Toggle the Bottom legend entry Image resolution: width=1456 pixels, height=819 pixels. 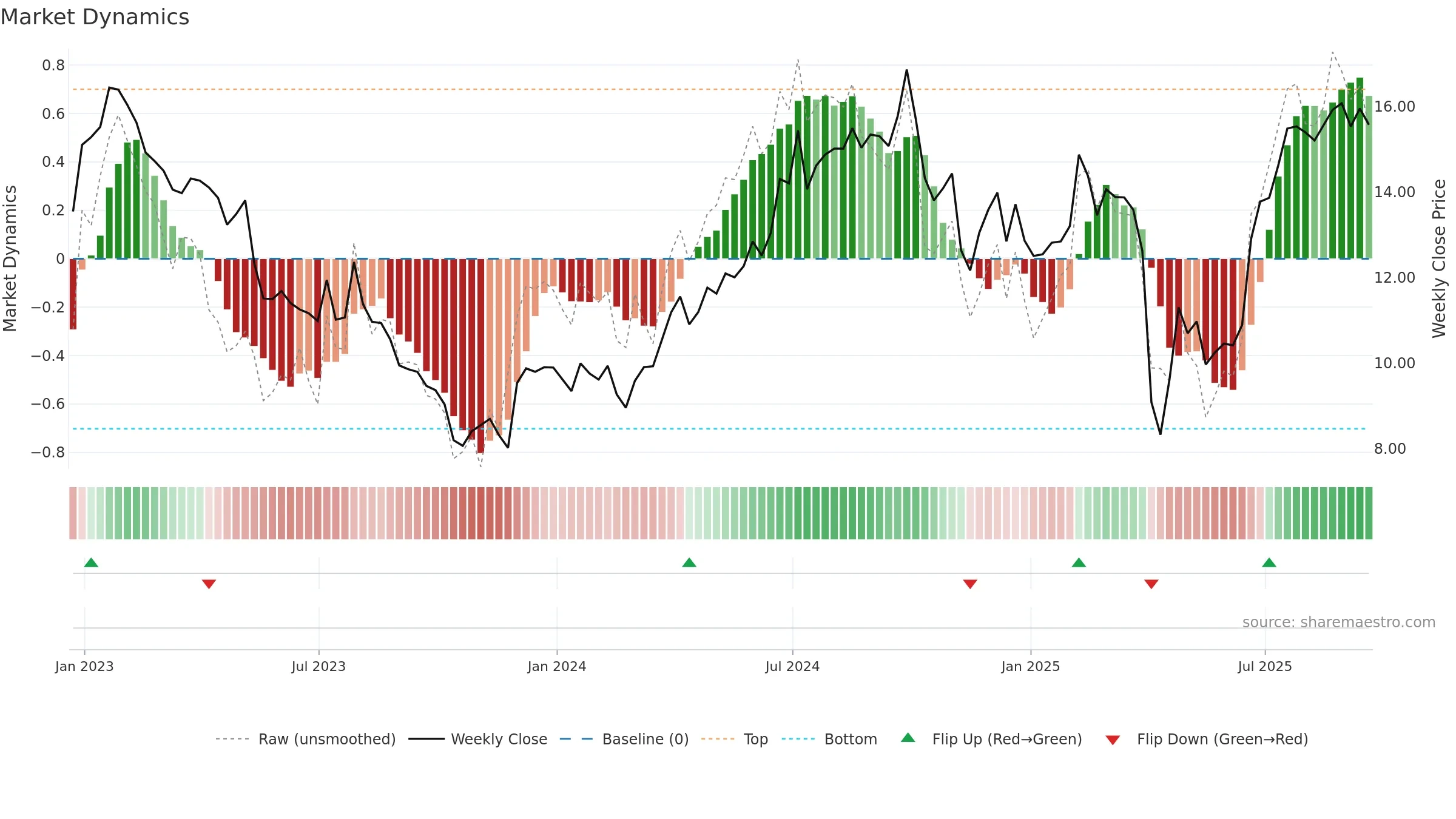click(x=829, y=739)
